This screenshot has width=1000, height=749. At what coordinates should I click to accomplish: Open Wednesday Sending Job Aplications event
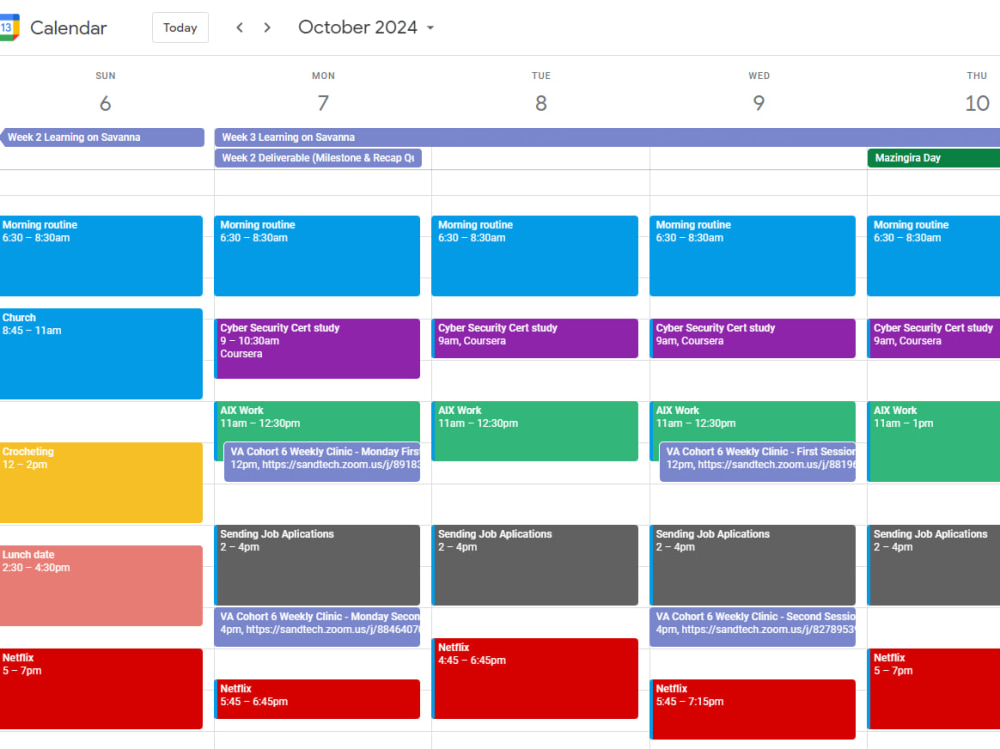pos(753,565)
